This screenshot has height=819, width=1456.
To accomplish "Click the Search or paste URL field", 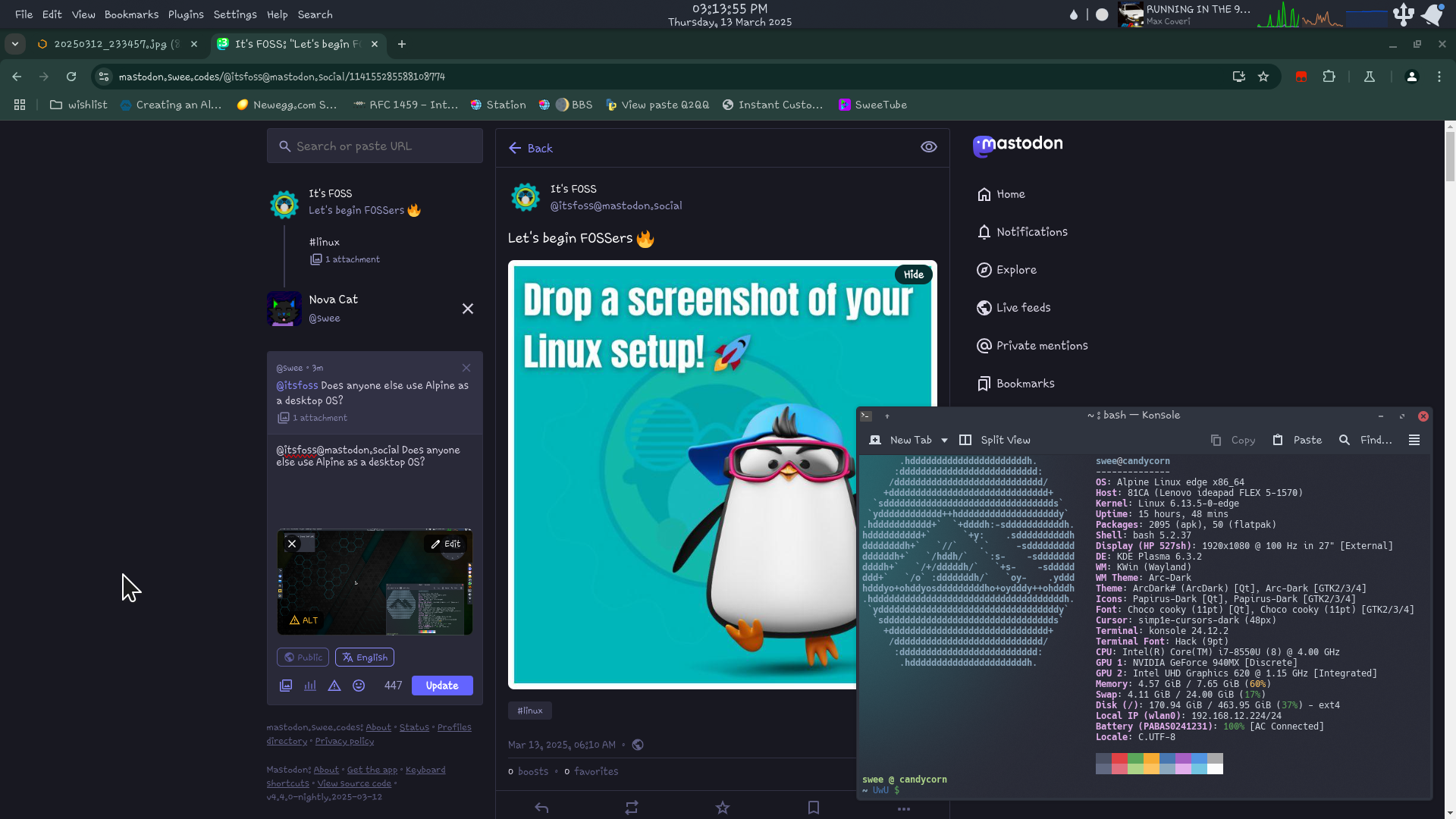I will (x=375, y=146).
